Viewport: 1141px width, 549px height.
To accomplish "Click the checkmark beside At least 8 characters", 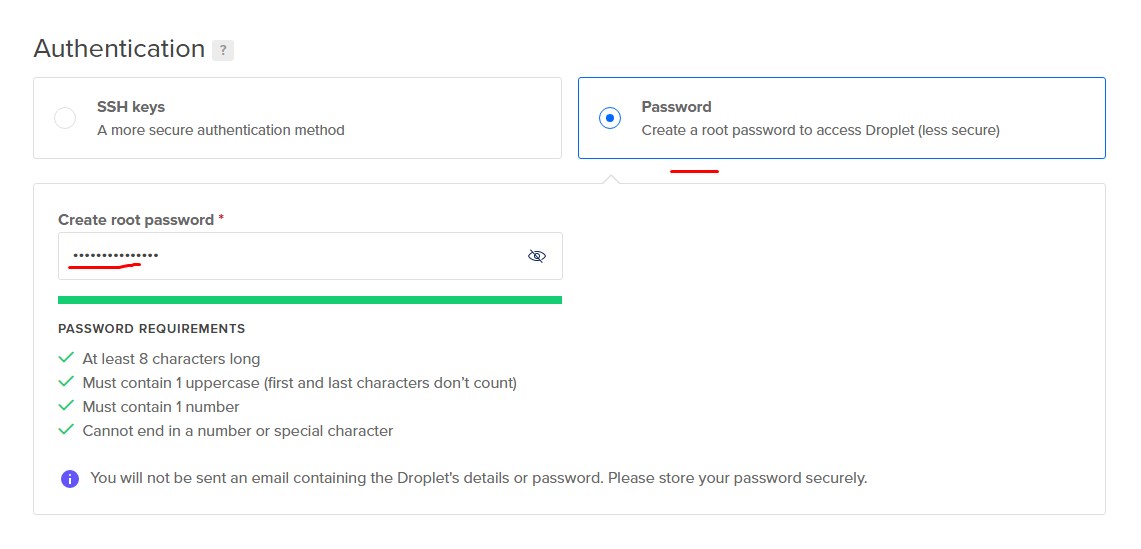I will (x=66, y=358).
